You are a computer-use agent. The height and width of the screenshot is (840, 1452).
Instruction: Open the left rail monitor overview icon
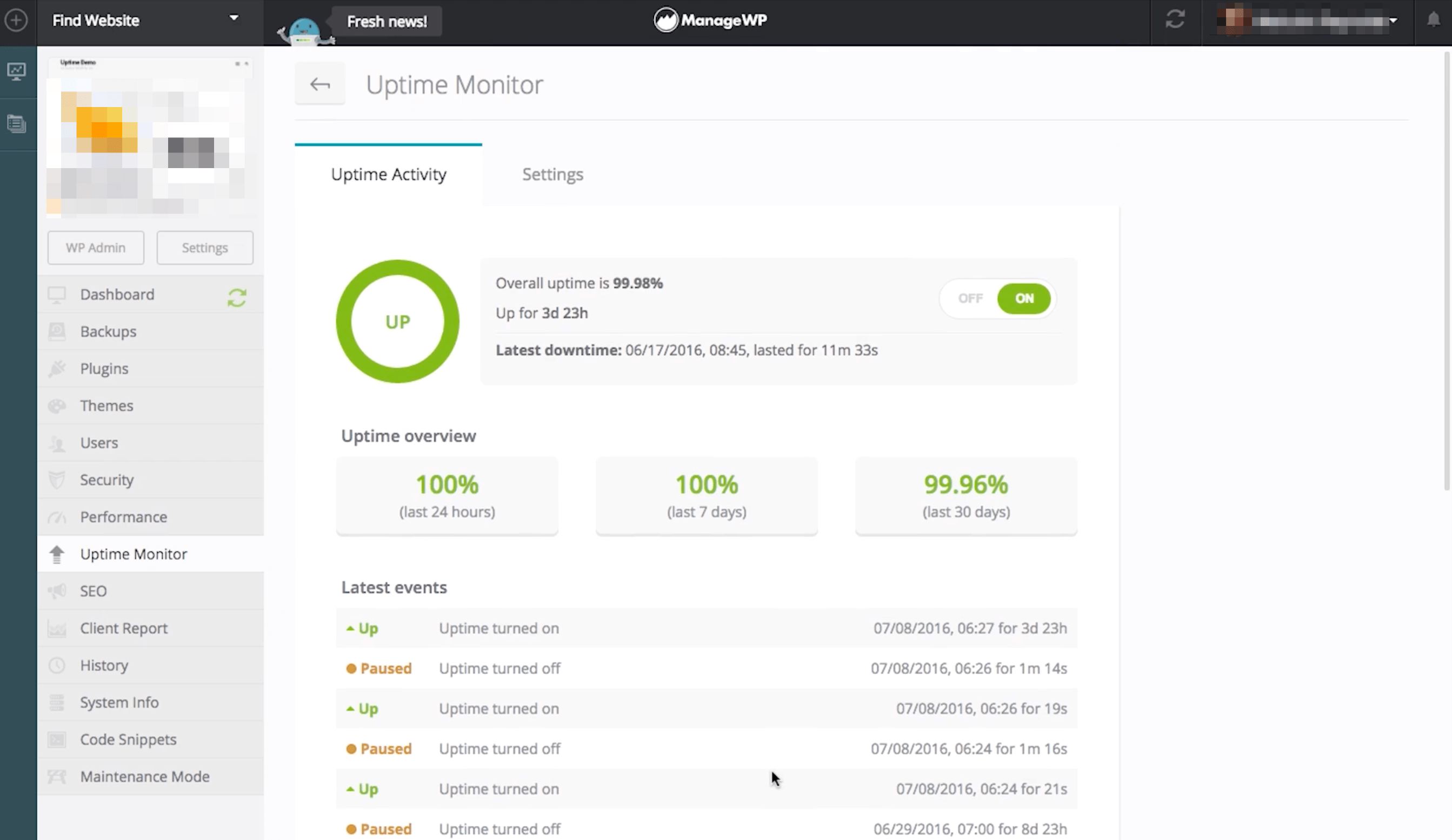click(x=16, y=71)
